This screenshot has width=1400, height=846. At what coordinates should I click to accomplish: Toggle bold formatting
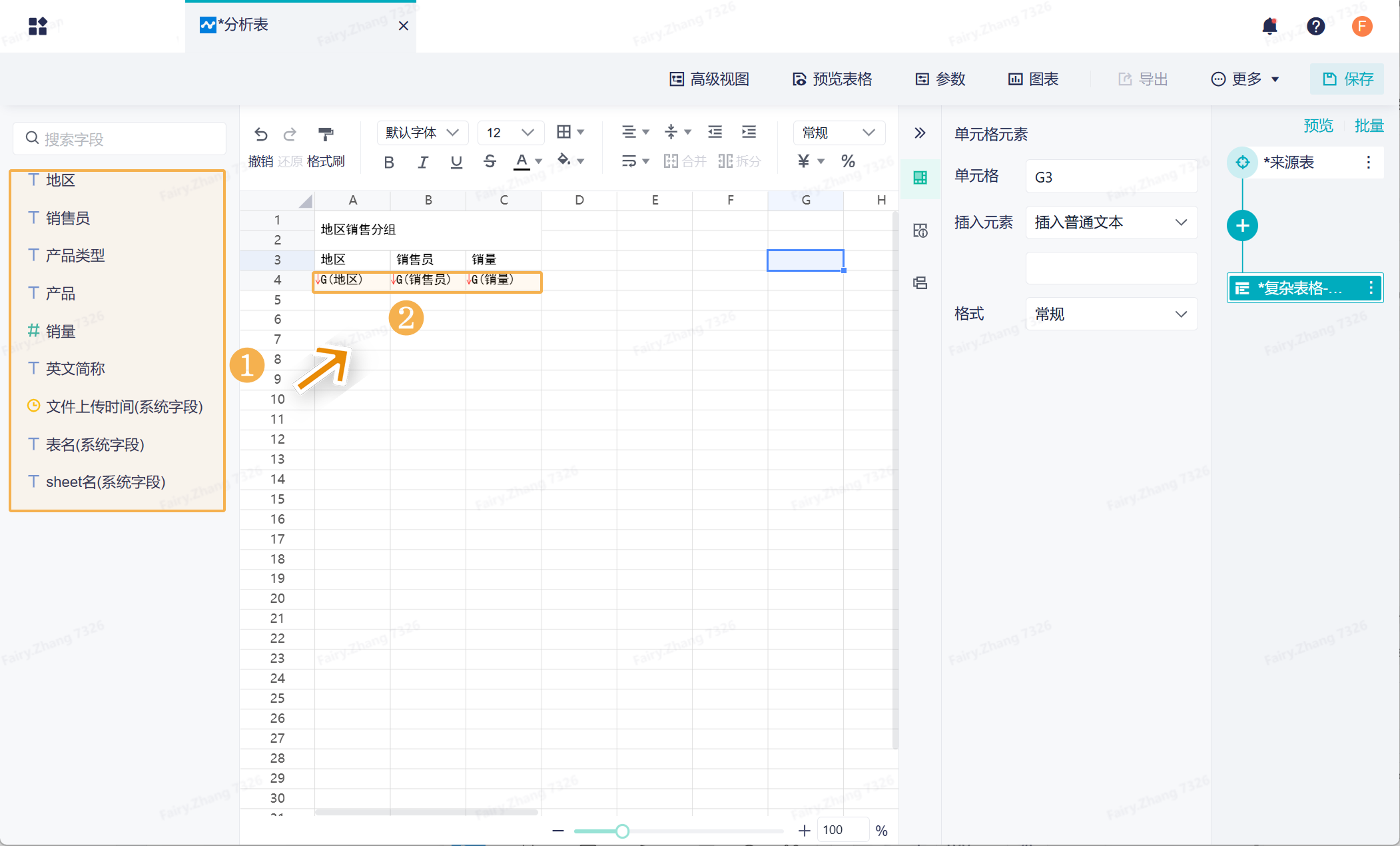[x=389, y=161]
